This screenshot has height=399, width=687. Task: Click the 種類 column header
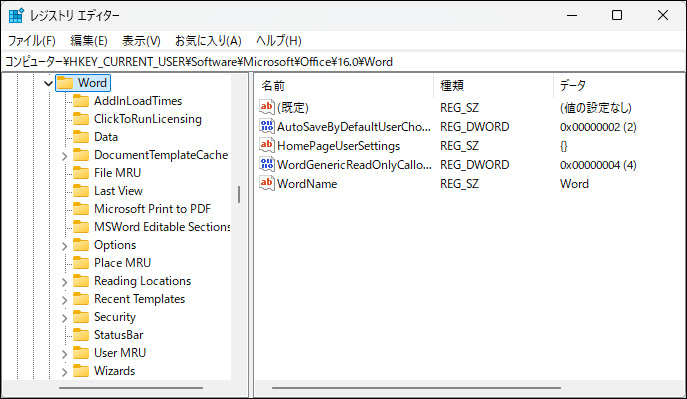[x=494, y=85]
